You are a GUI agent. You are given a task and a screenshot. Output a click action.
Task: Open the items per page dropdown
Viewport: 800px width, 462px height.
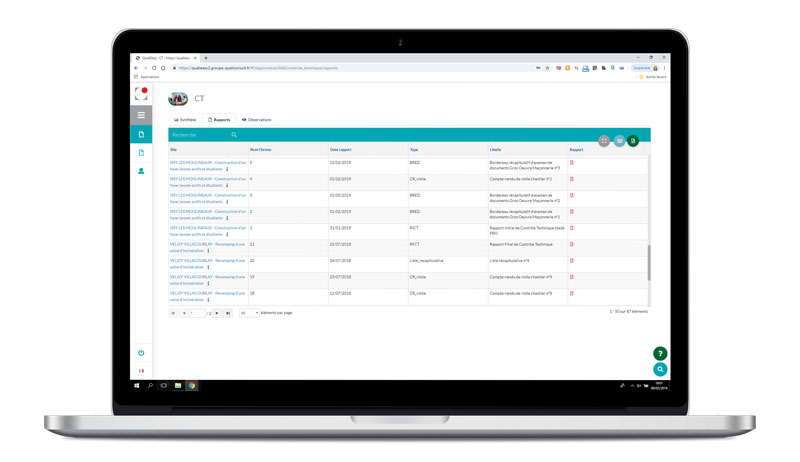[249, 313]
